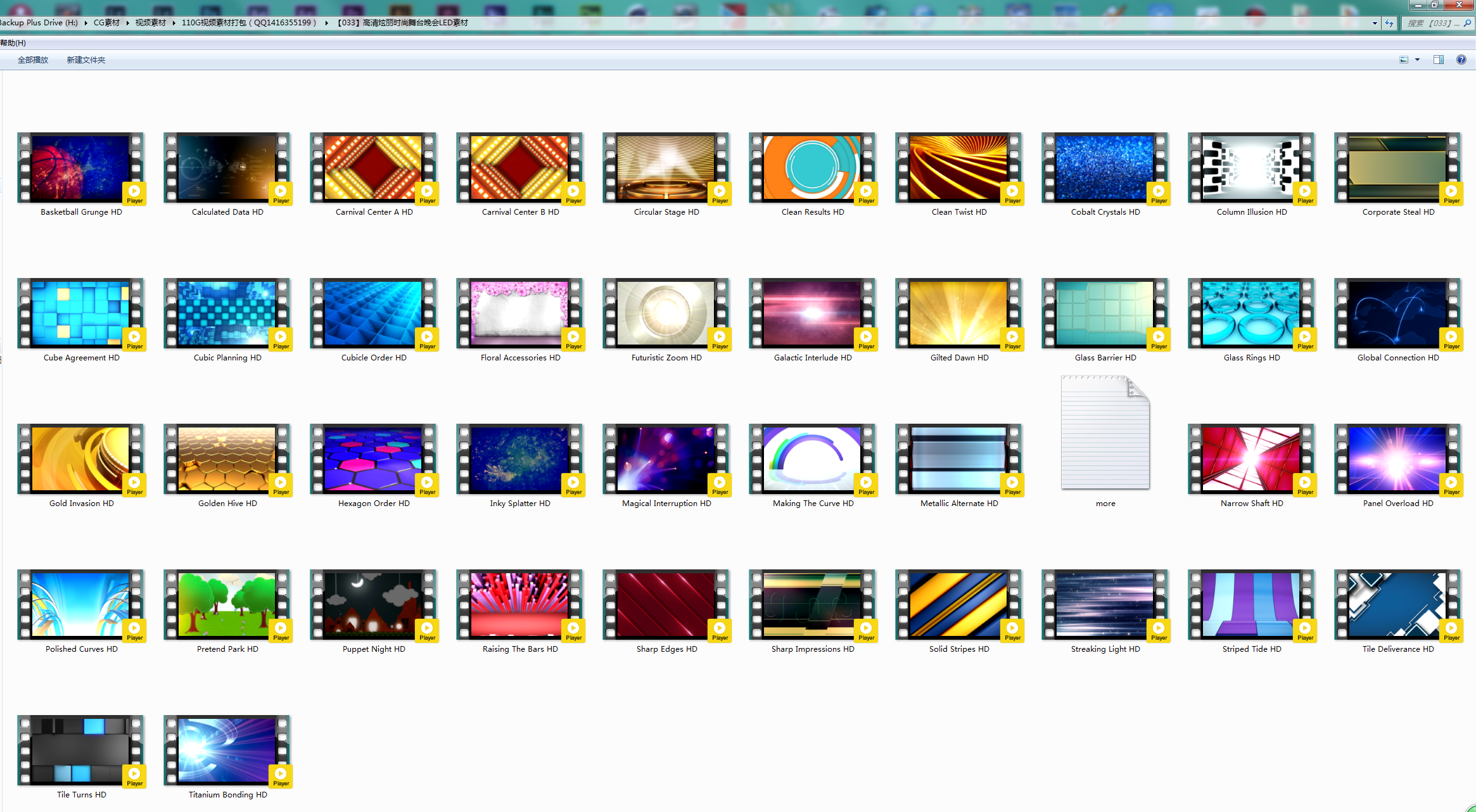Select the Pretend Park HD video thumbnail
The width and height of the screenshot is (1476, 812).
(x=227, y=605)
